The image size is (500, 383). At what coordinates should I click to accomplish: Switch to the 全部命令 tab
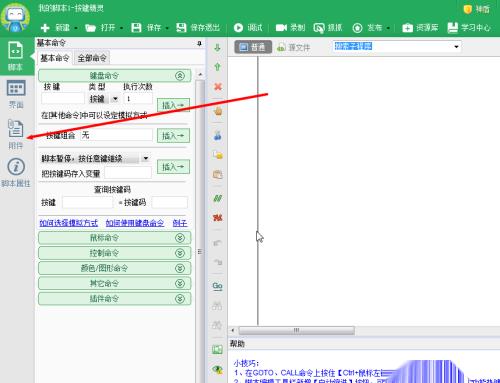pyautogui.click(x=92, y=58)
